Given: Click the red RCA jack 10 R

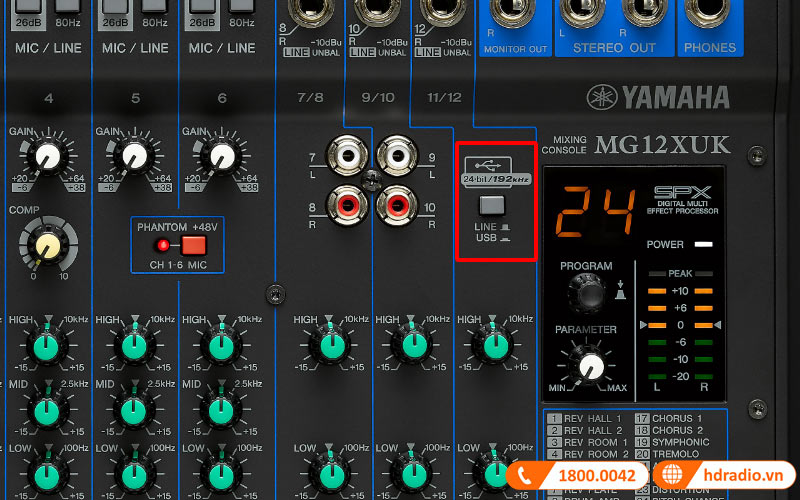Looking at the screenshot, I should click(397, 206).
